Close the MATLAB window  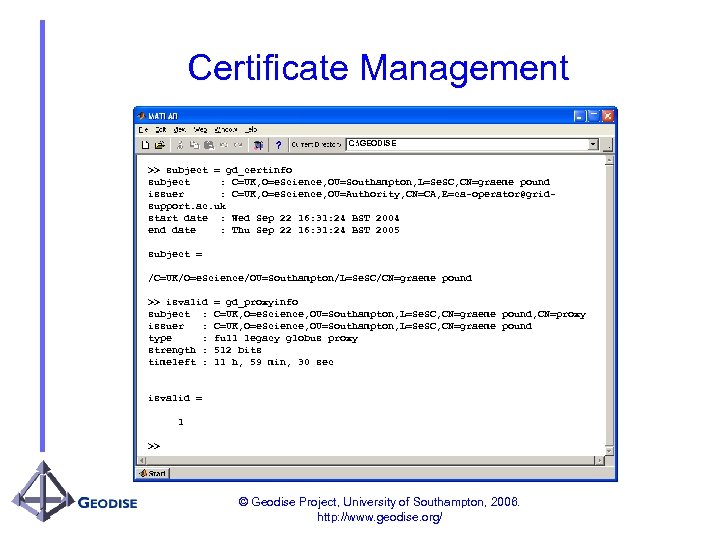608,116
